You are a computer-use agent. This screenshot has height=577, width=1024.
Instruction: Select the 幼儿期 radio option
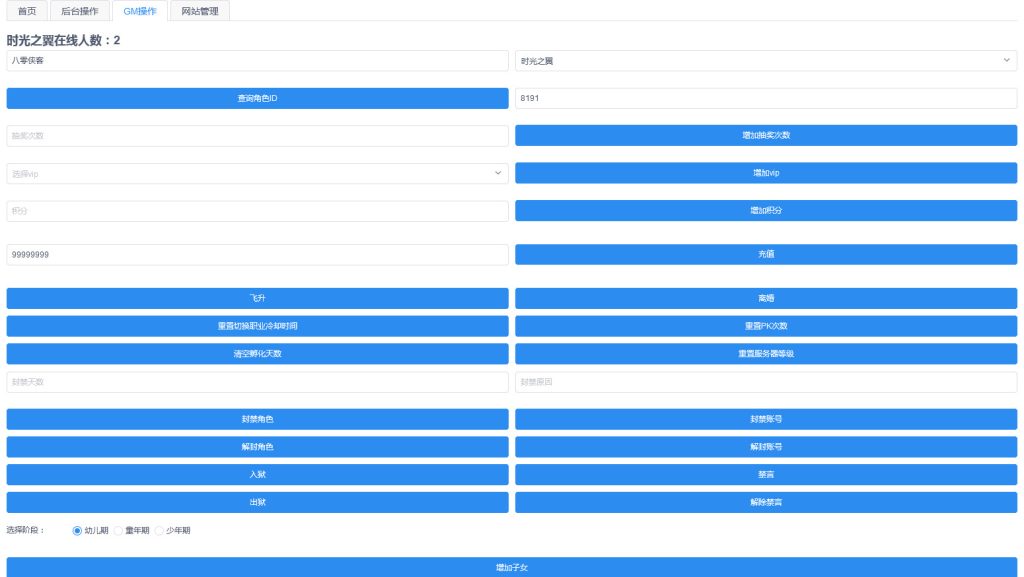click(x=77, y=531)
